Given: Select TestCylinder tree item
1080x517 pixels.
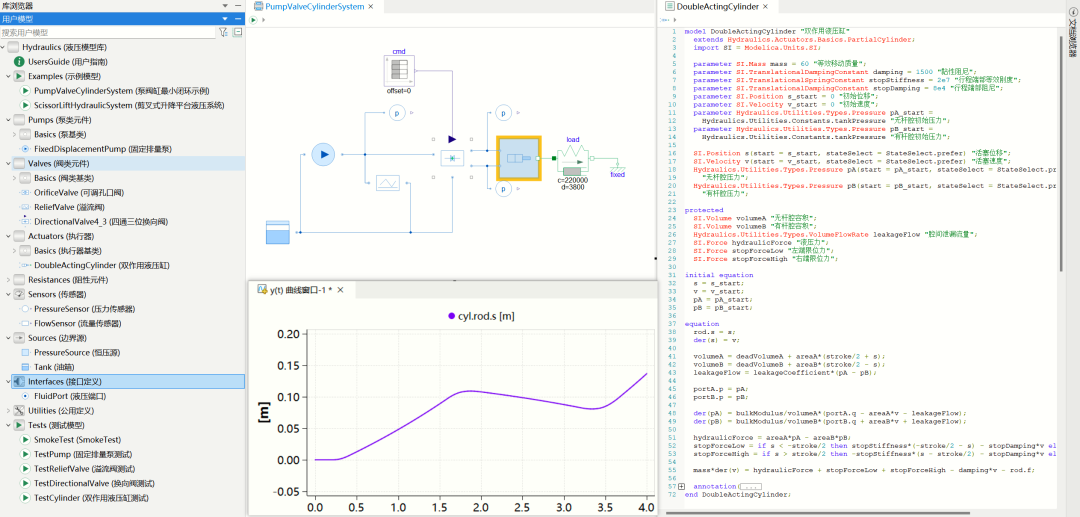Looking at the screenshot, I should click(x=92, y=498).
